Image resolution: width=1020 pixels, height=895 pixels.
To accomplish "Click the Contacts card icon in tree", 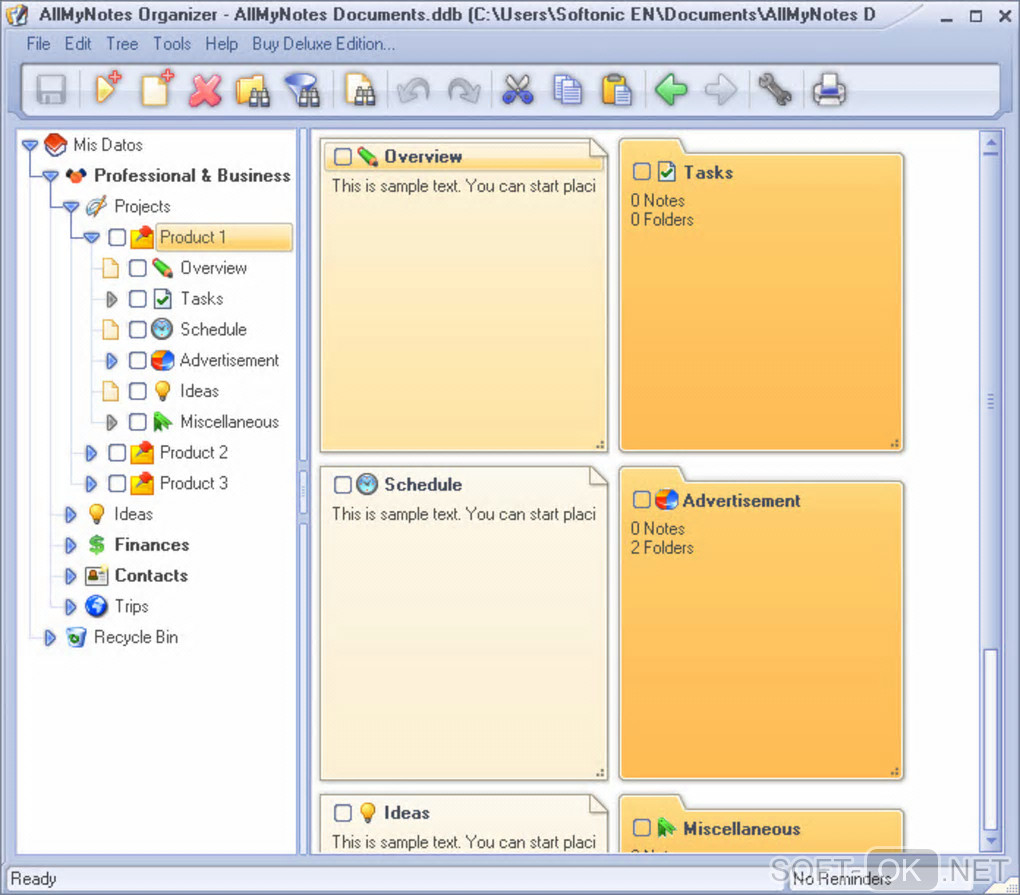I will [96, 575].
